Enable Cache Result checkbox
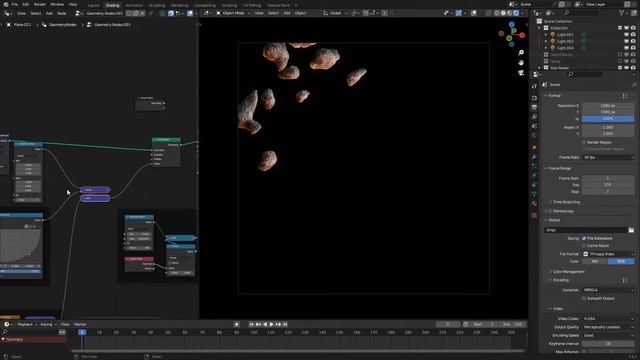Image resolution: width=640 pixels, height=360 pixels. pos(584,246)
